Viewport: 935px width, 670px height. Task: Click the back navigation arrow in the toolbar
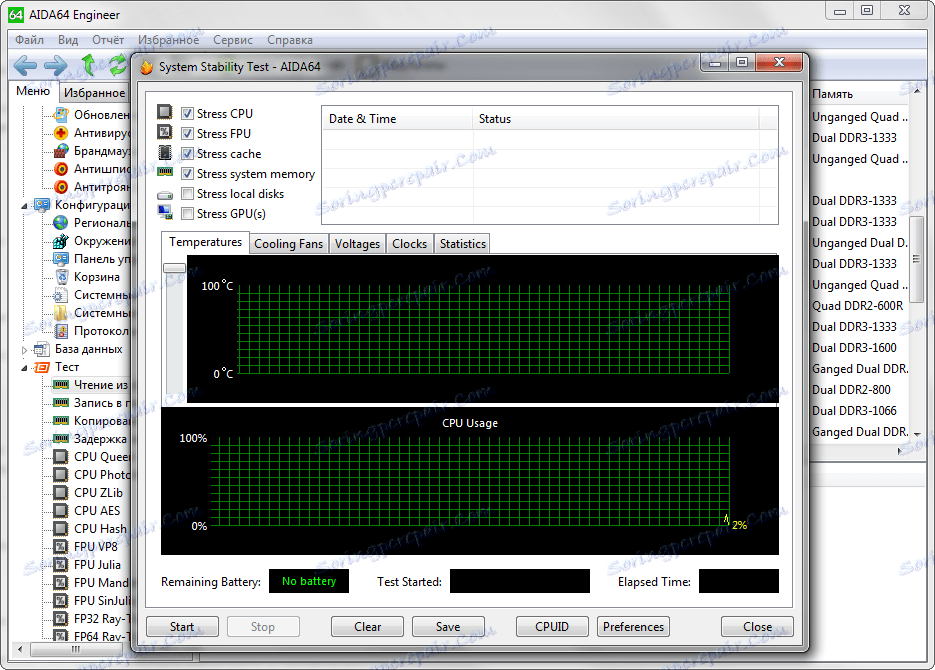coord(25,66)
